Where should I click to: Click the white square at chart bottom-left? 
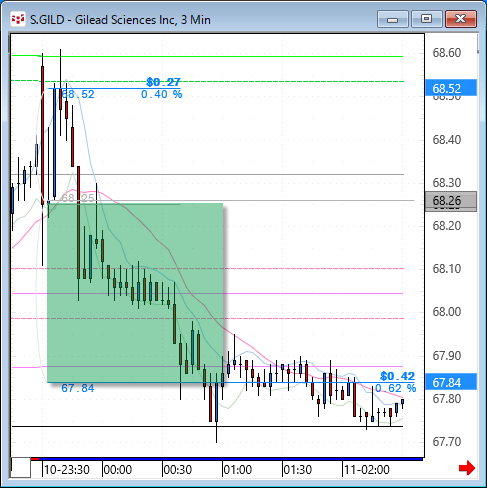coord(21,468)
